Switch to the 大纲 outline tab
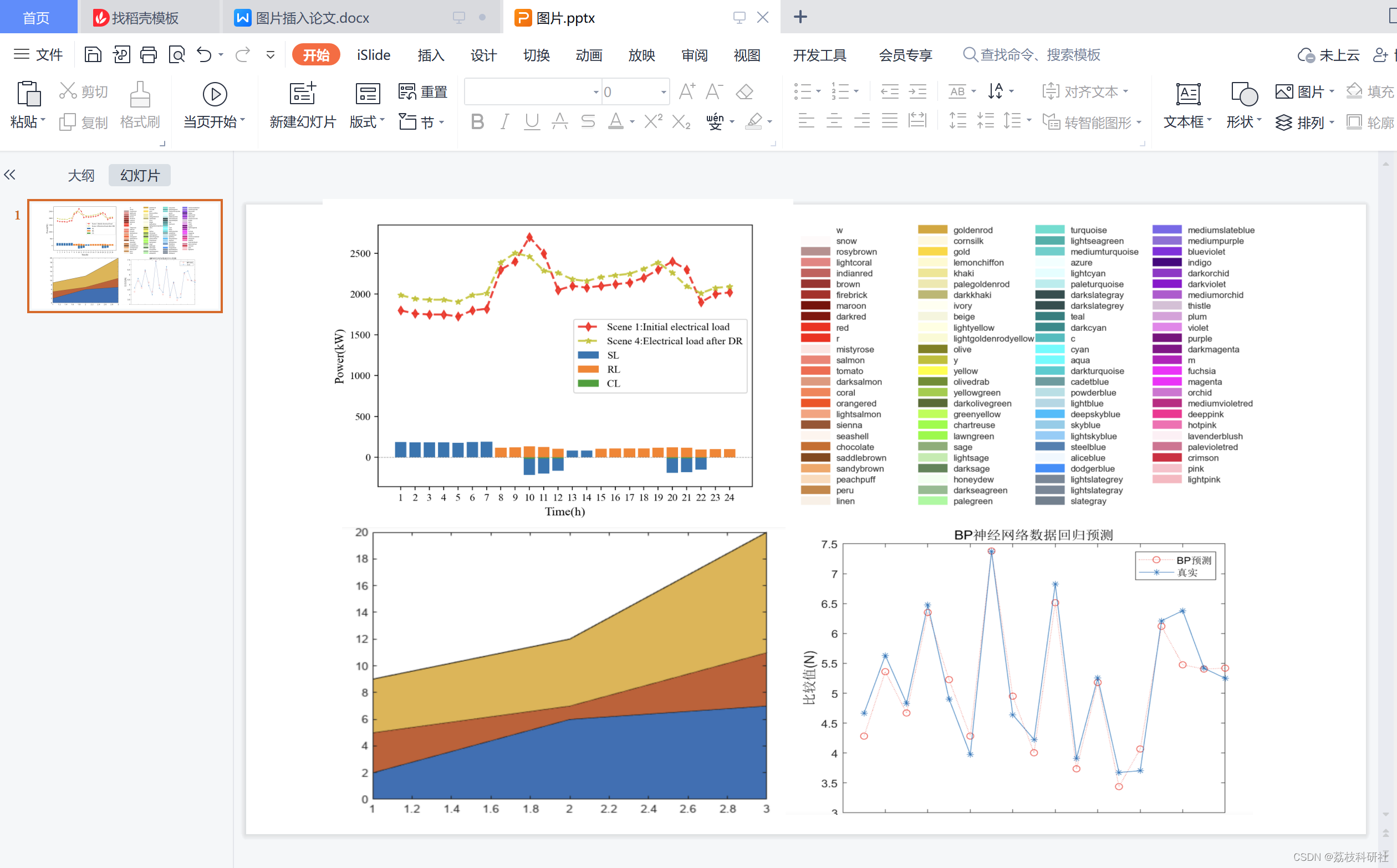This screenshot has height=868, width=1397. click(81, 175)
